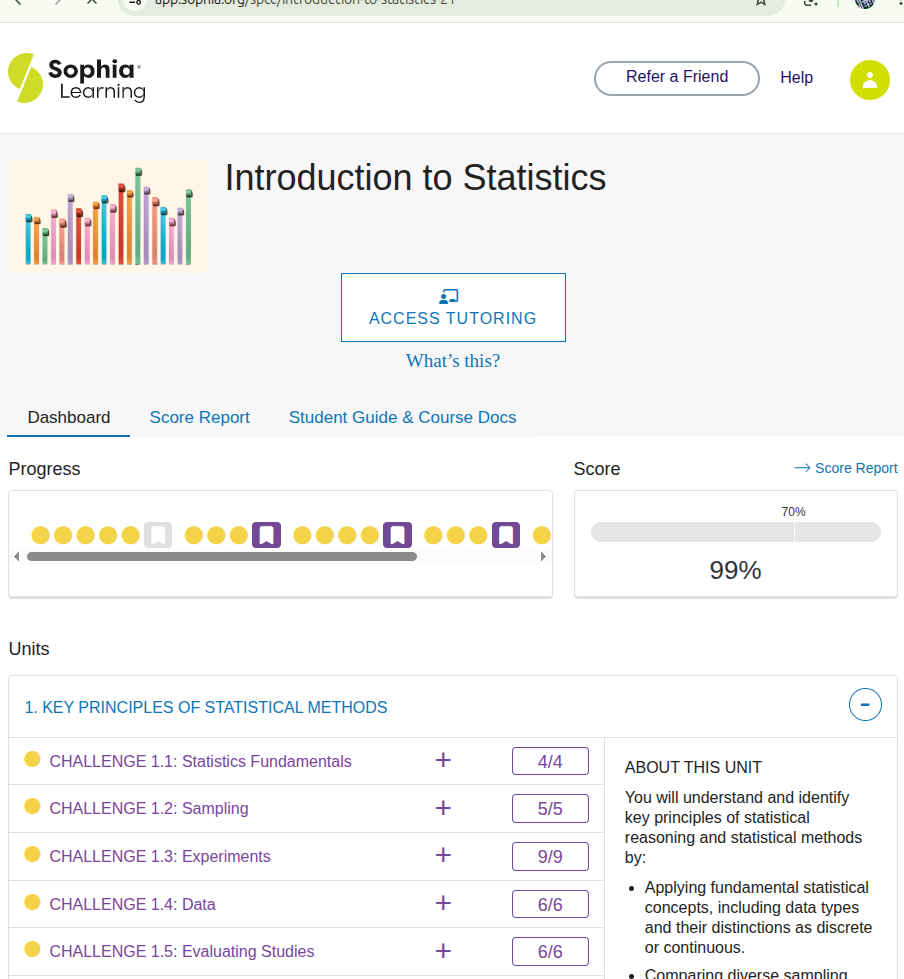Click the yellow status dot beside Challenge 1.2
This screenshot has width=904, height=979.
click(32, 806)
